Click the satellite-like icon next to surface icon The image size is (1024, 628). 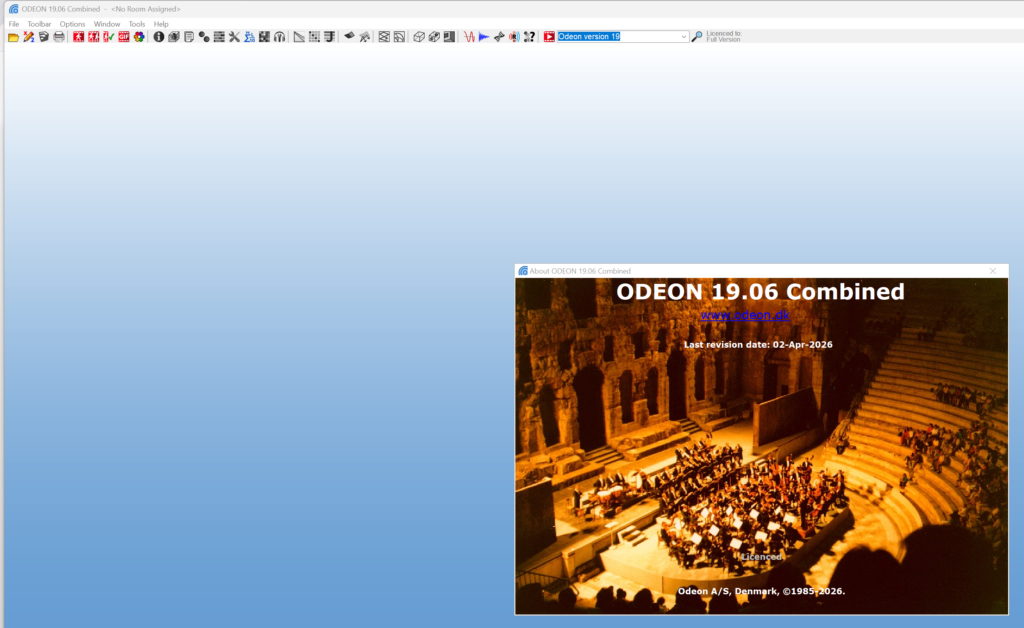(364, 37)
